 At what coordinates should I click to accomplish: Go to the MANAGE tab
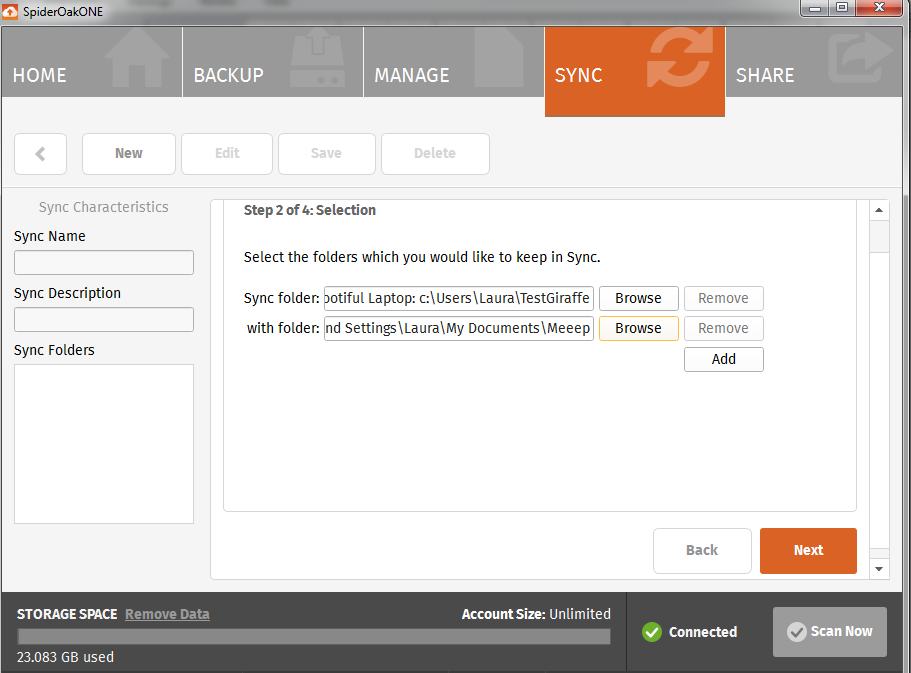(454, 62)
